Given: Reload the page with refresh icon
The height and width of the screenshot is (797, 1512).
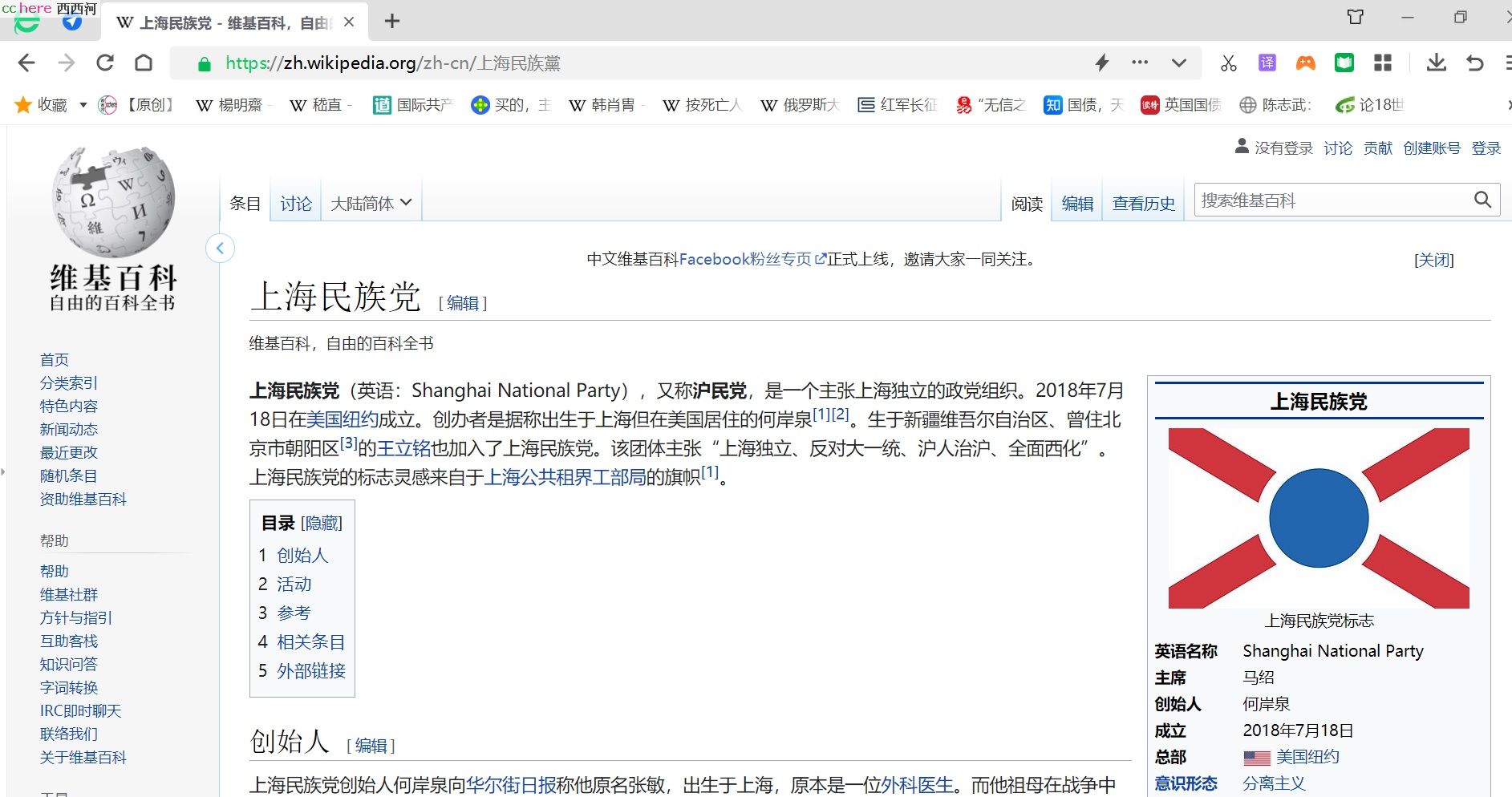Looking at the screenshot, I should point(105,63).
